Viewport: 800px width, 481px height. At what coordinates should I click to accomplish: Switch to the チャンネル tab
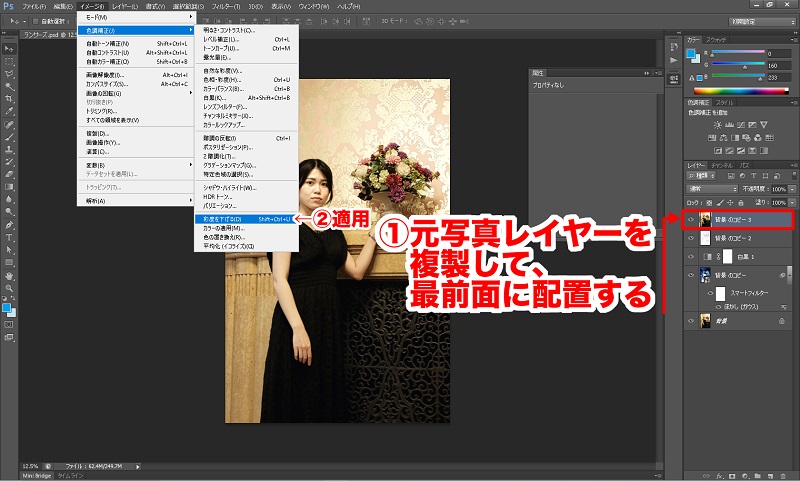pyautogui.click(x=721, y=165)
